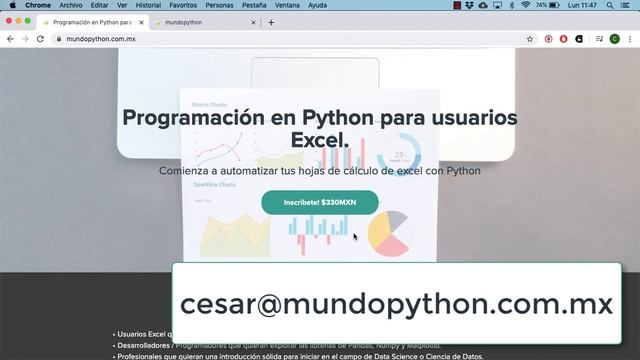Click the clock showing Lun 11:47

tap(582, 5)
